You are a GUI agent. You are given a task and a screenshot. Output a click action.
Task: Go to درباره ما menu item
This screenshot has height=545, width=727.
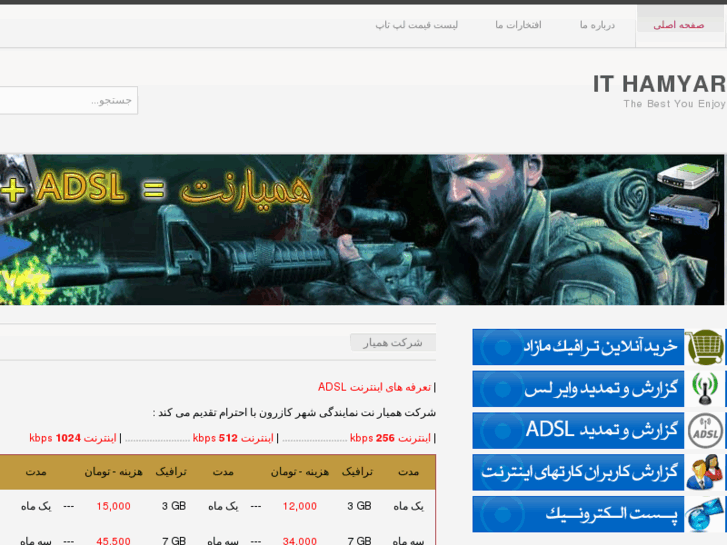[597, 25]
